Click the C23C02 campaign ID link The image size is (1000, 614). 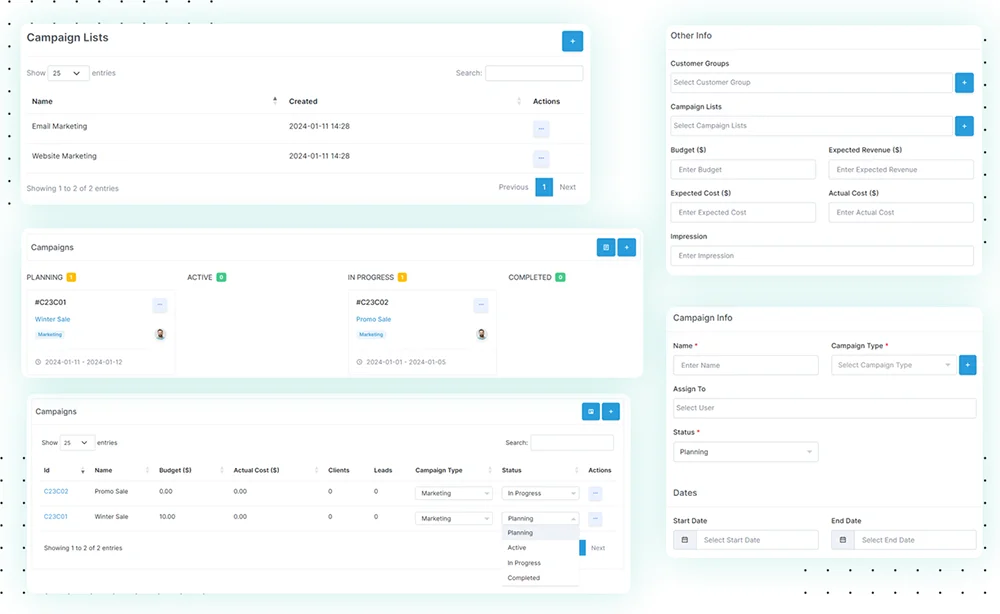pos(56,492)
